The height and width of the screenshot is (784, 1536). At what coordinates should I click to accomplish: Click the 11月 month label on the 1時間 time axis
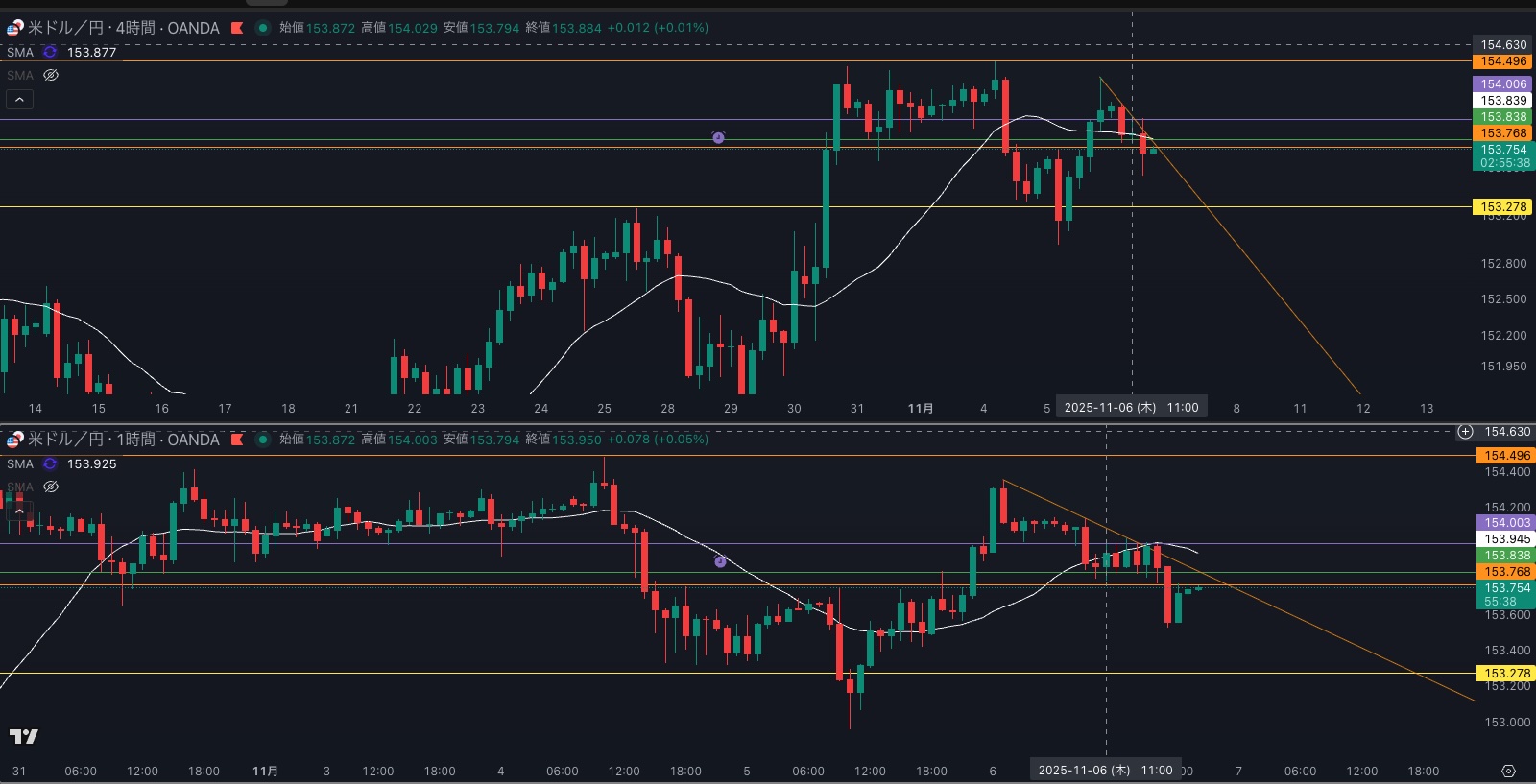[x=265, y=772]
